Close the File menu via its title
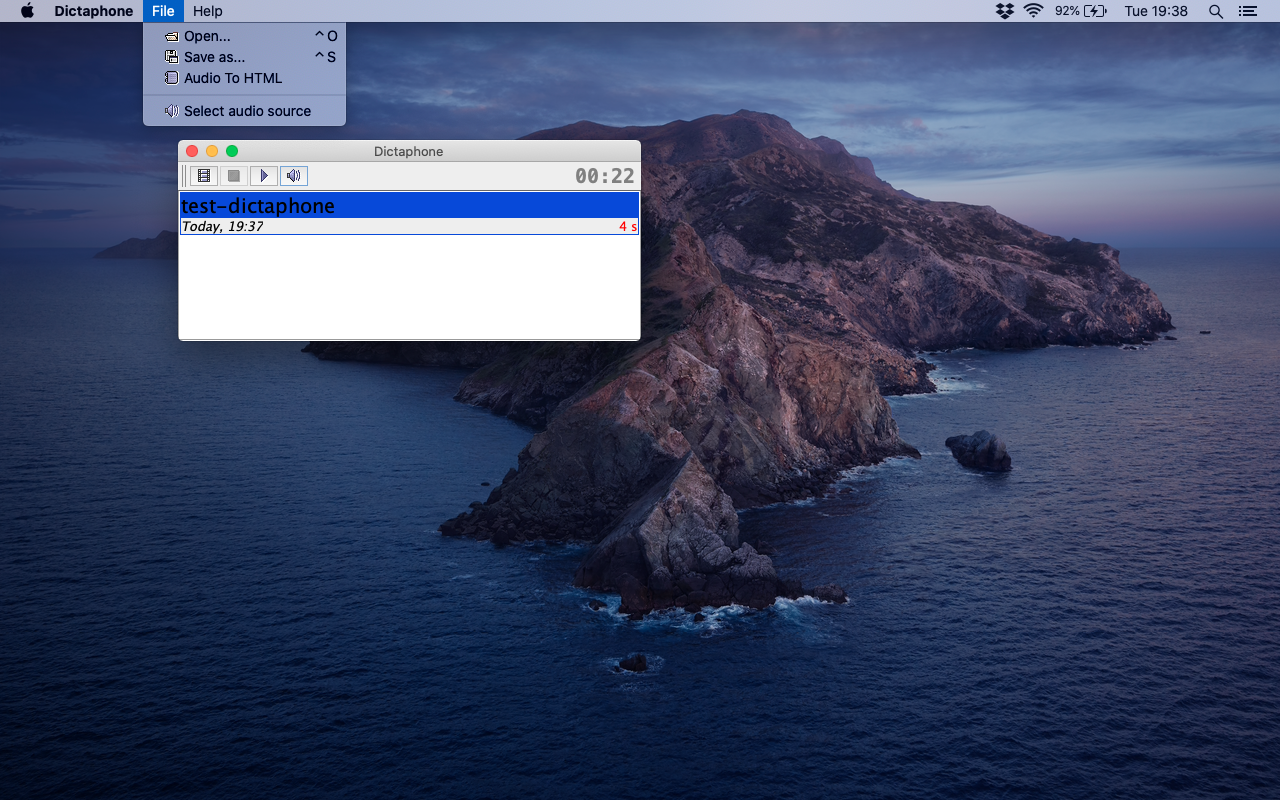1280x800 pixels. point(163,11)
